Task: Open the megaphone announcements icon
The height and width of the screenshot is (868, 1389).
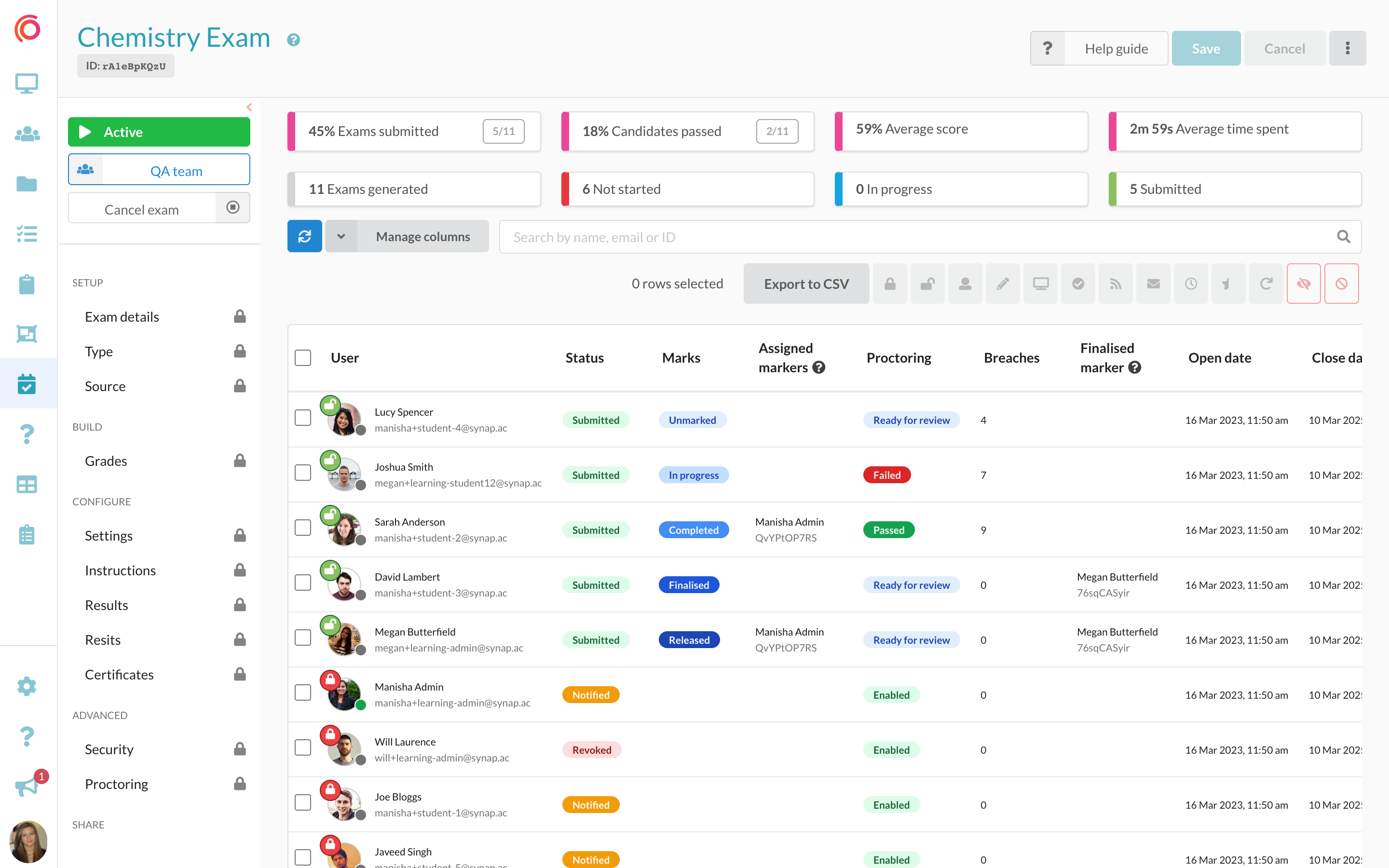Action: 27,786
